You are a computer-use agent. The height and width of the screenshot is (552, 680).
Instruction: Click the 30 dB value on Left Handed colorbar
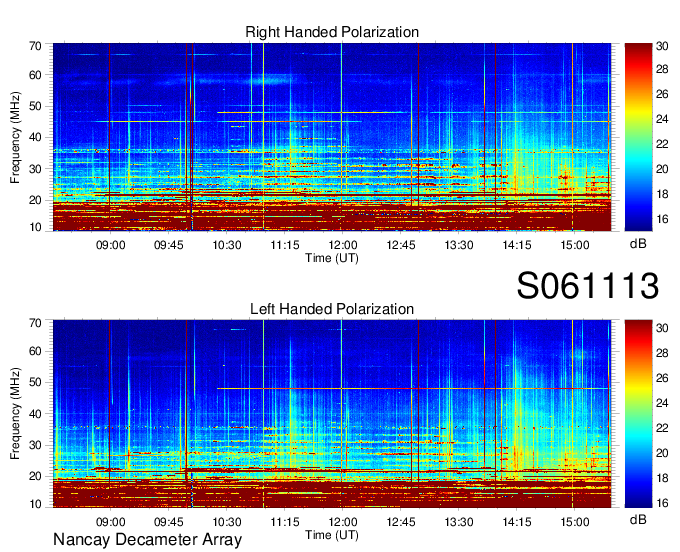click(662, 328)
